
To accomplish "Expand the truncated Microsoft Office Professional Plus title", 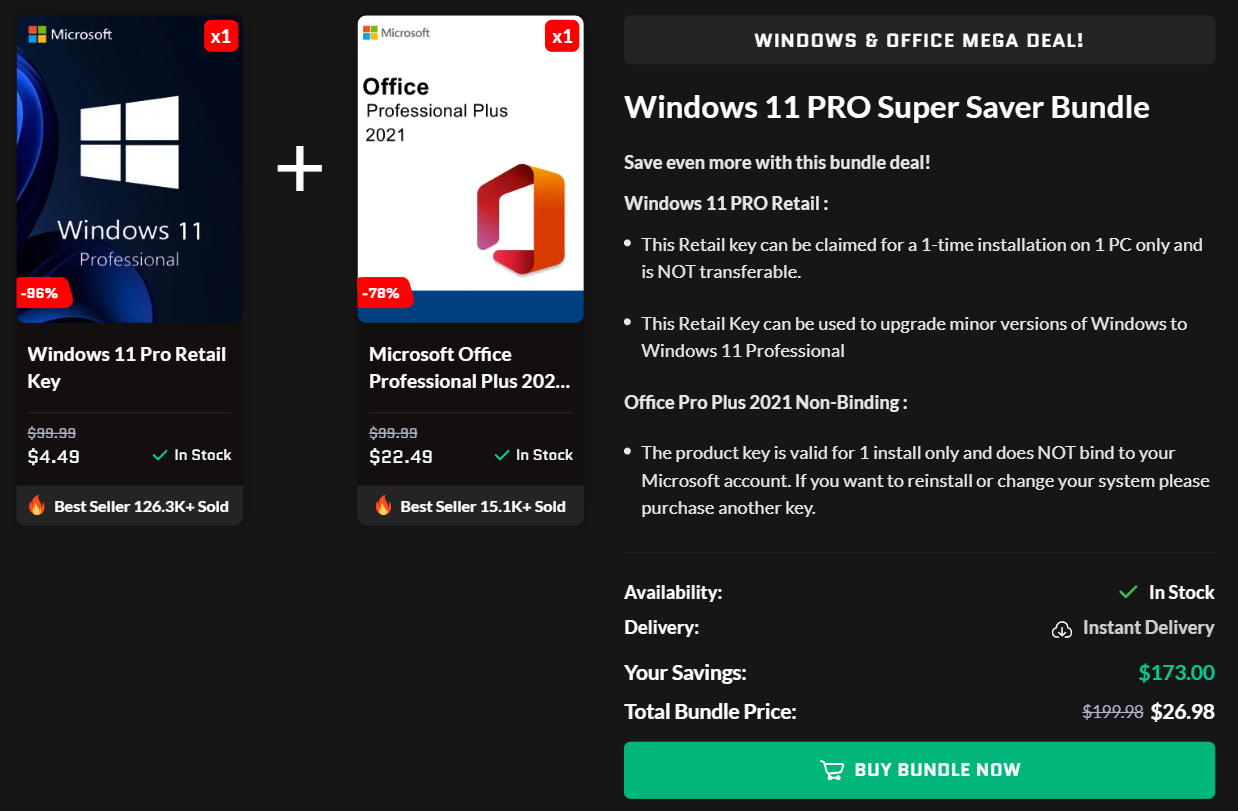I will [470, 368].
